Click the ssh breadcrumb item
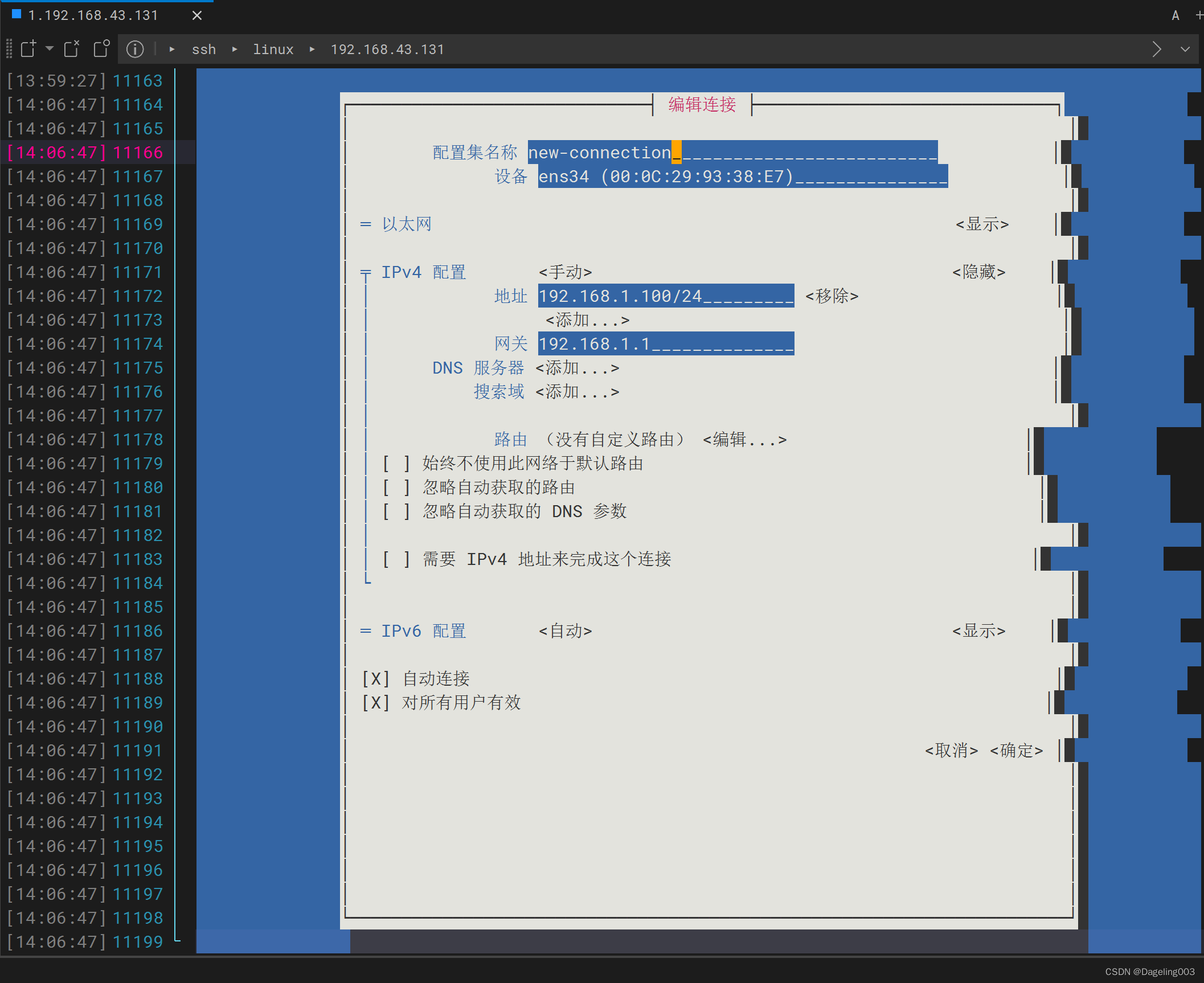This screenshot has height=983, width=1204. click(204, 50)
